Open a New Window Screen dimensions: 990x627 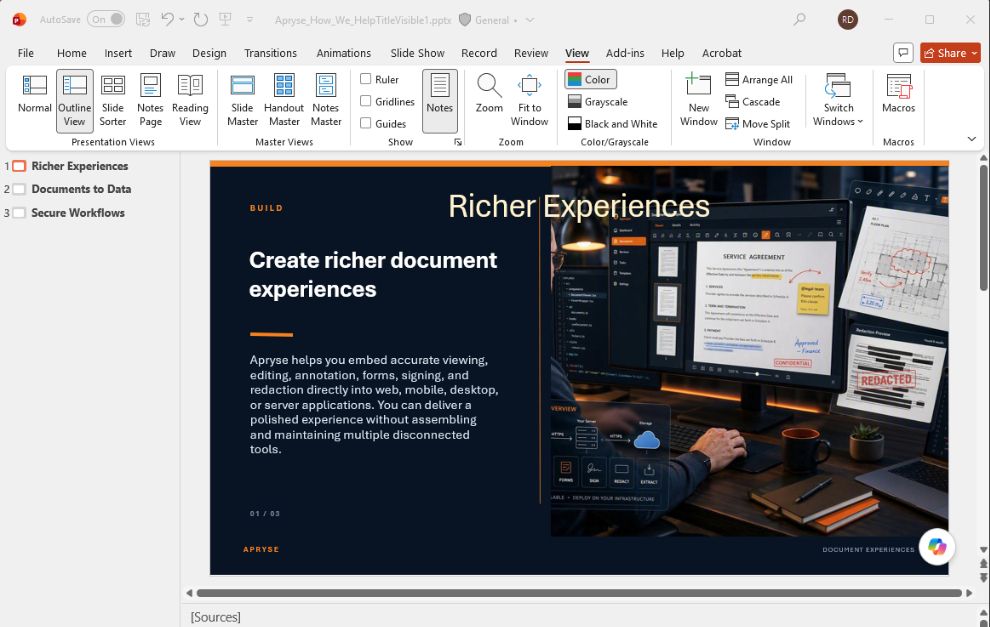point(698,101)
